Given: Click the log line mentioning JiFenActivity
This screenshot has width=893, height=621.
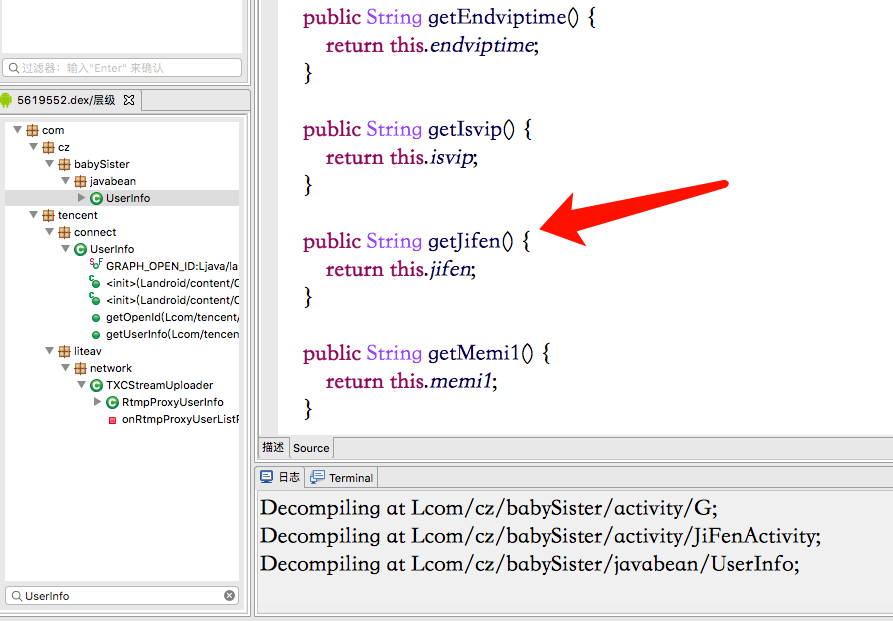Looking at the screenshot, I should coord(540,536).
